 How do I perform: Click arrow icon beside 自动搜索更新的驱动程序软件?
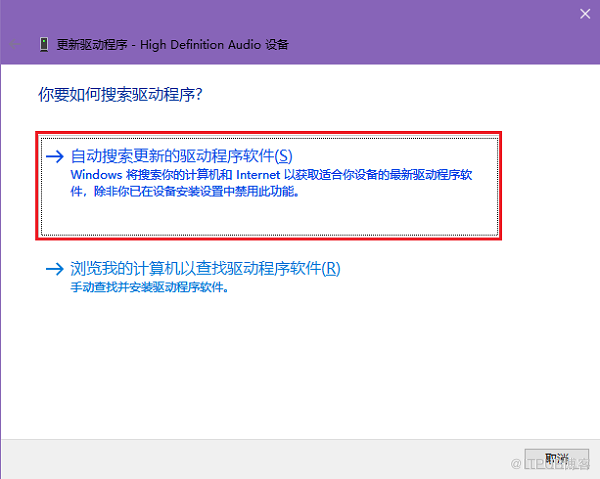click(x=54, y=156)
